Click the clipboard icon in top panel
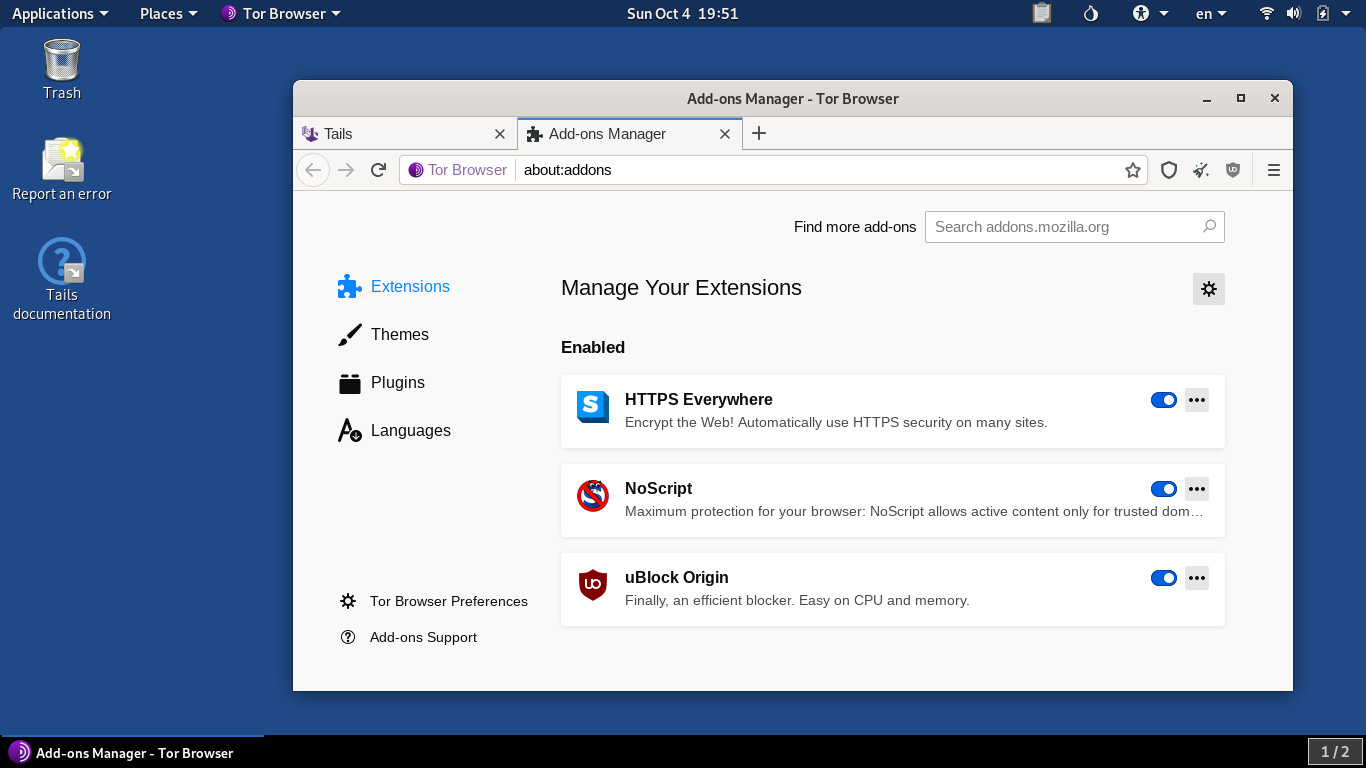The height and width of the screenshot is (768, 1366). [1042, 13]
